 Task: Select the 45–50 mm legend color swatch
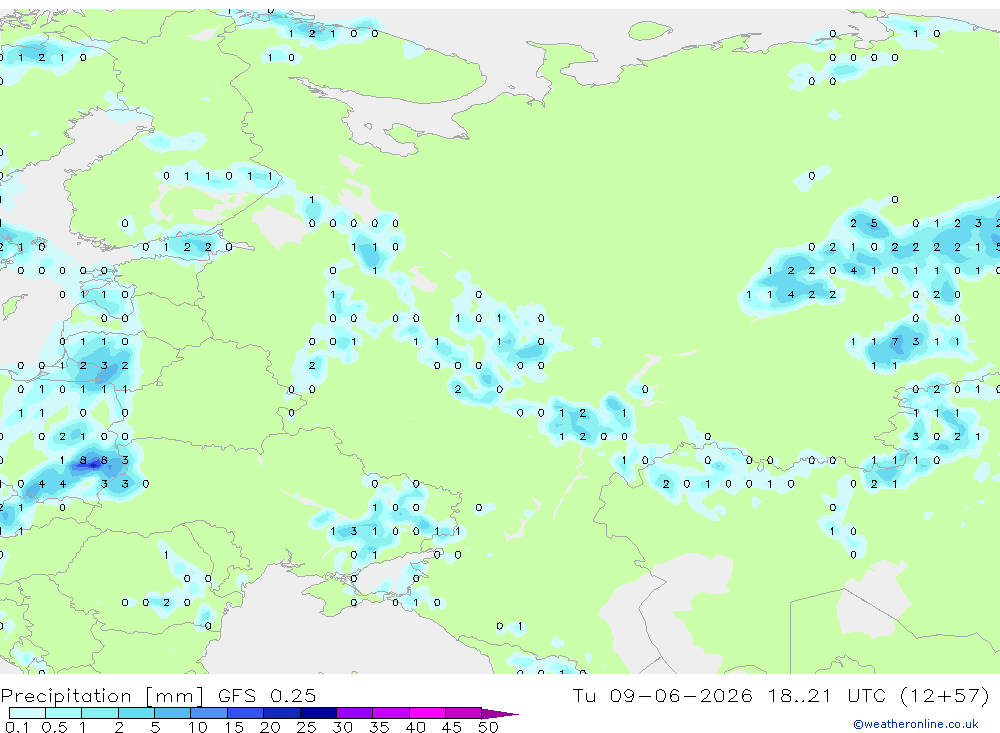click(x=464, y=713)
